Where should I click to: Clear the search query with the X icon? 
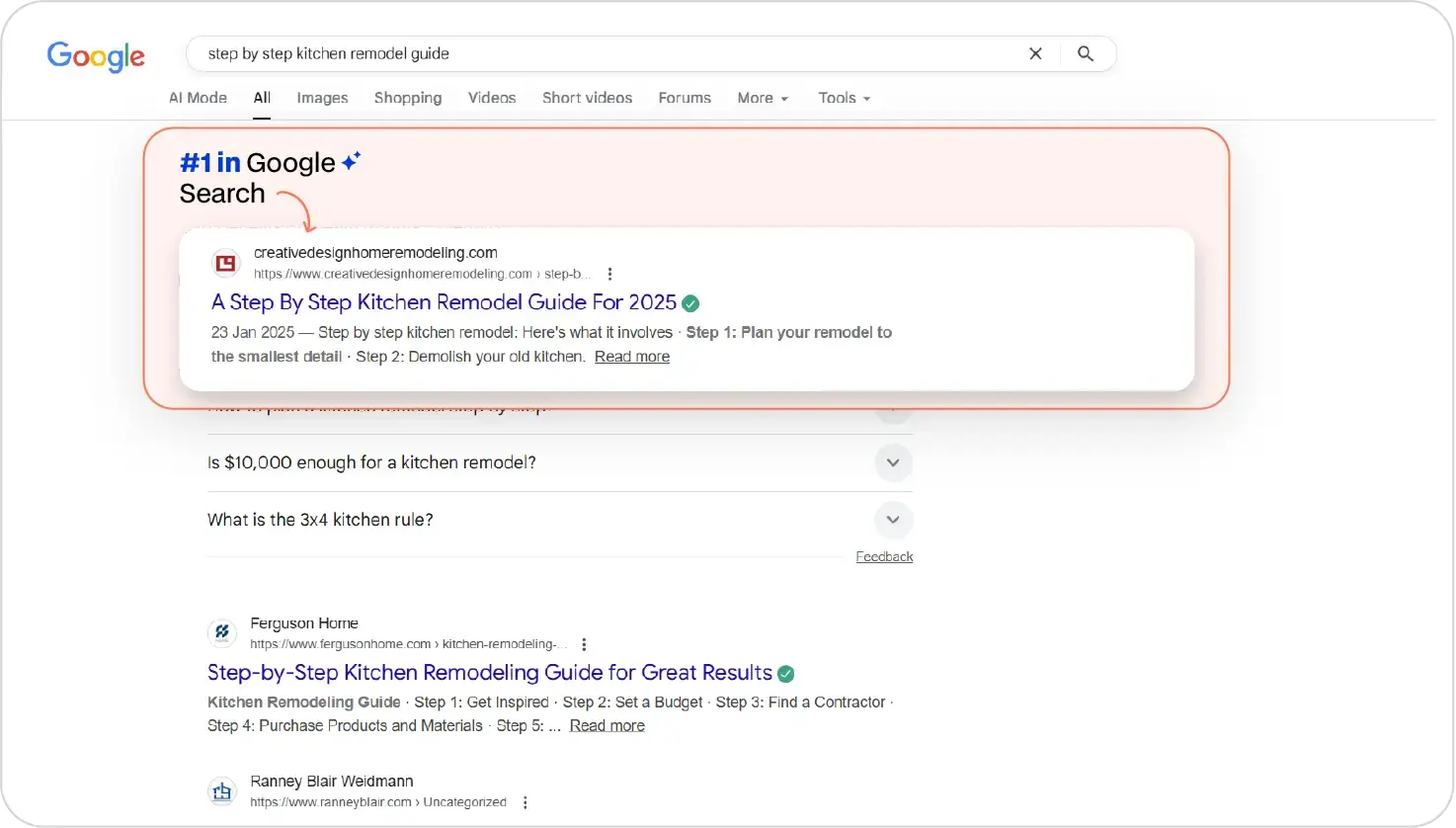[1035, 53]
